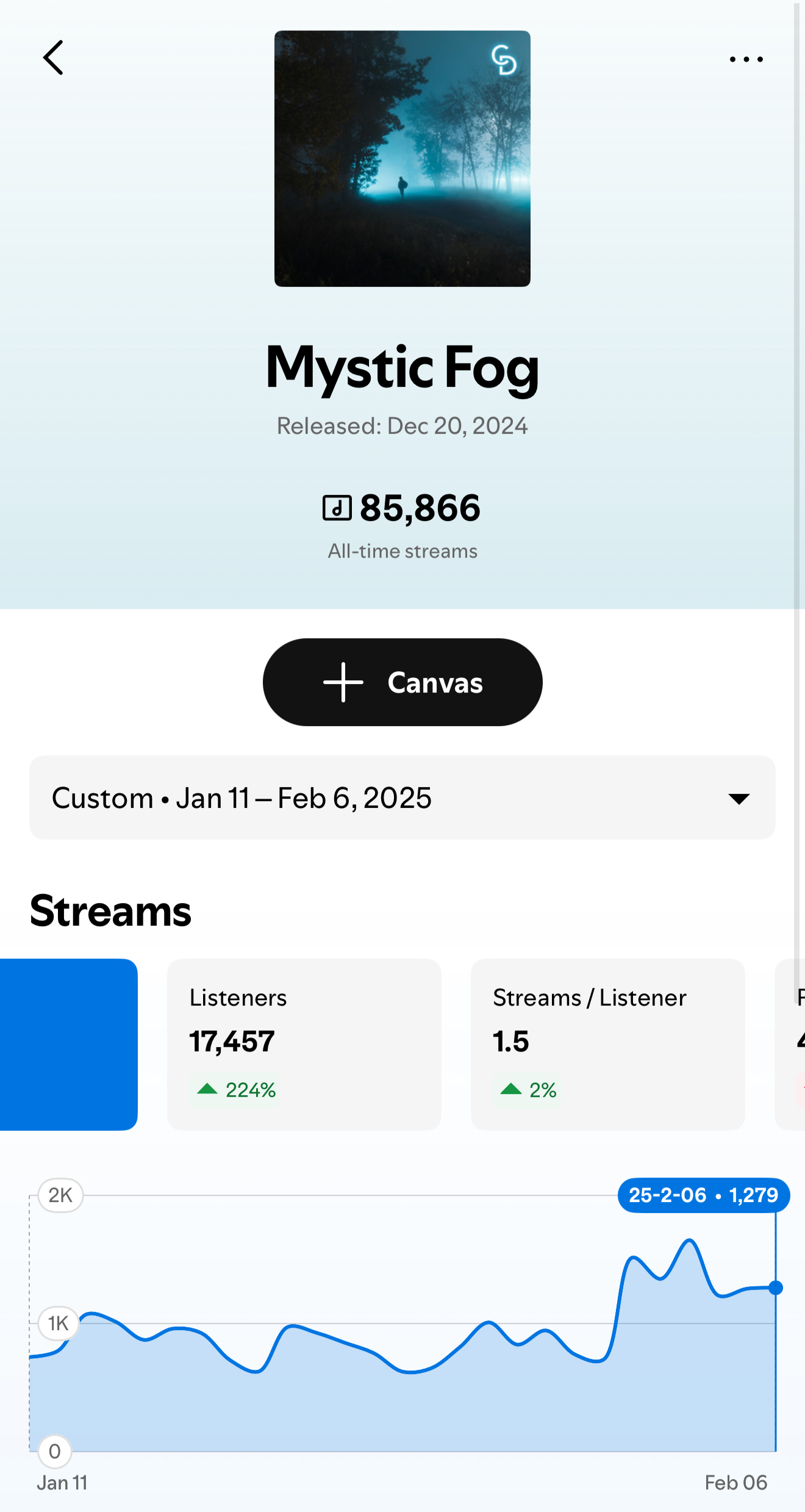Click the 1K axis label on chart

click(x=58, y=1323)
